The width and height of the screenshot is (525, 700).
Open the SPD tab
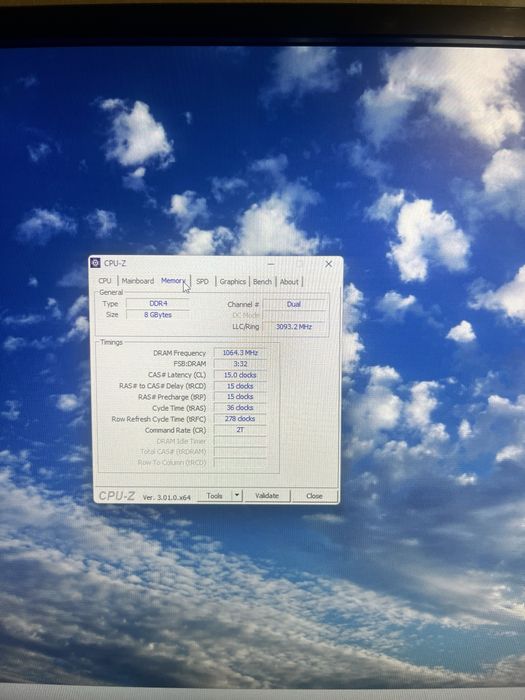click(x=202, y=281)
